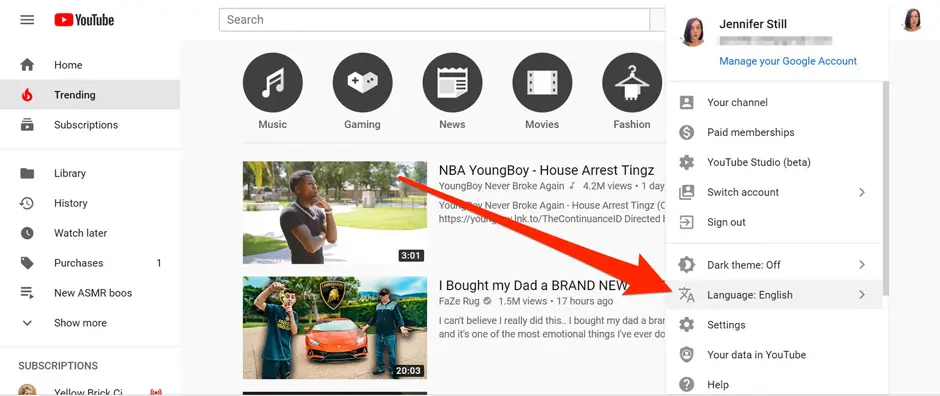
Task: Go to Home in the sidebar
Action: click(x=90, y=65)
